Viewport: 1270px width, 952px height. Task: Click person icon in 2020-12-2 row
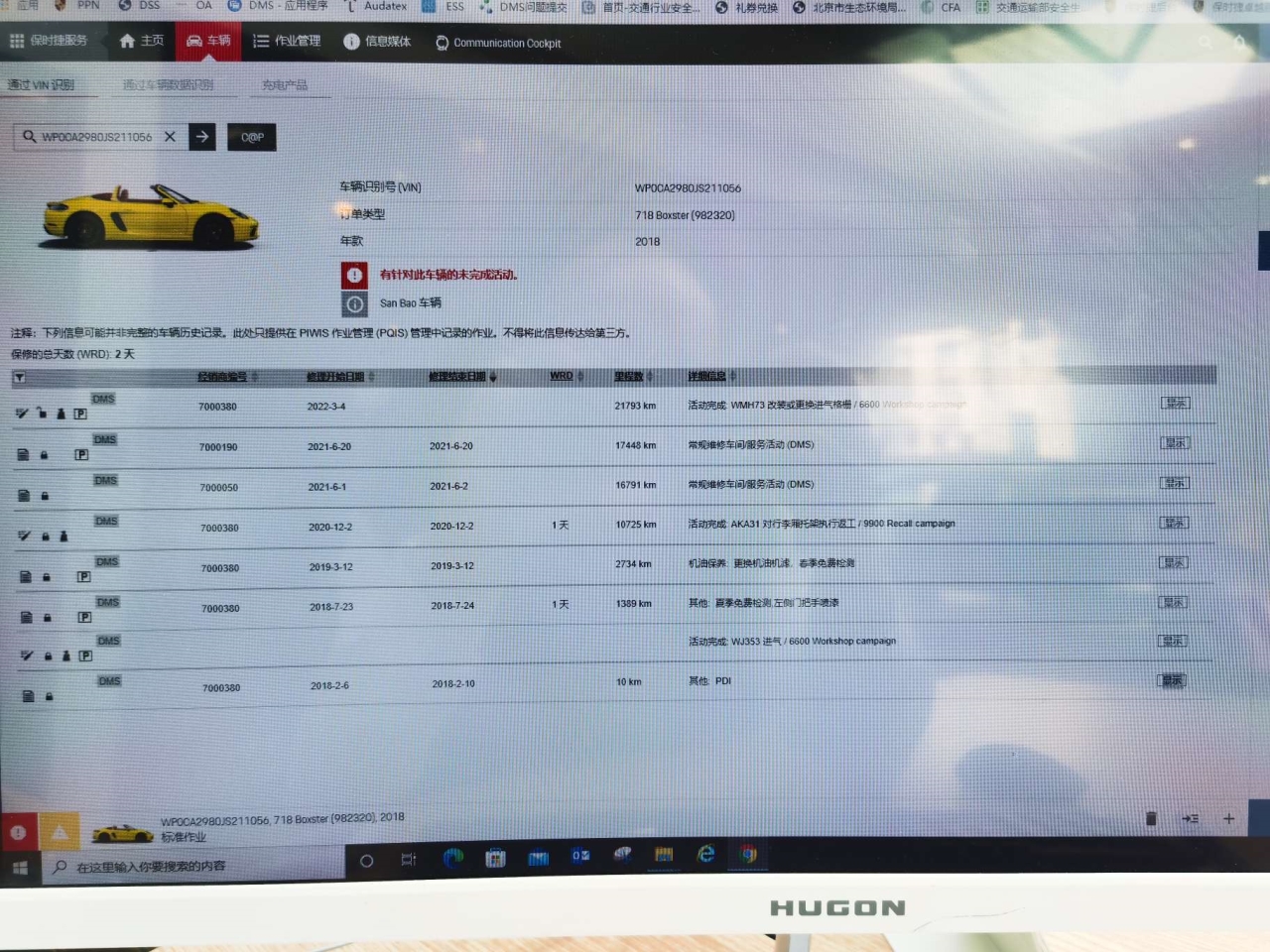pos(64,536)
